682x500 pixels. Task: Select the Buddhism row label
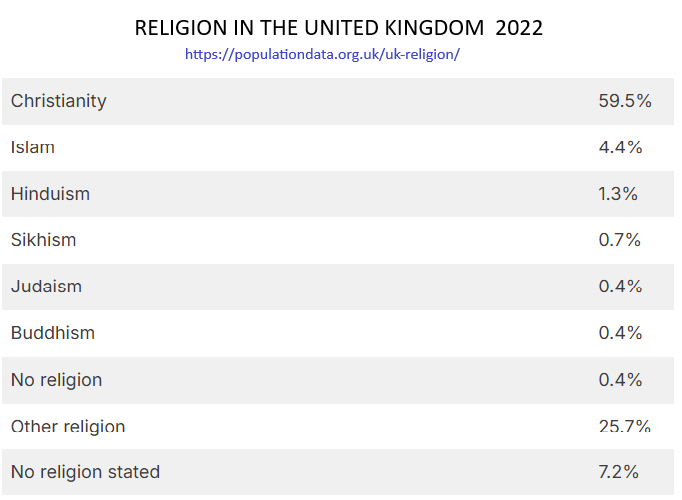(x=52, y=333)
